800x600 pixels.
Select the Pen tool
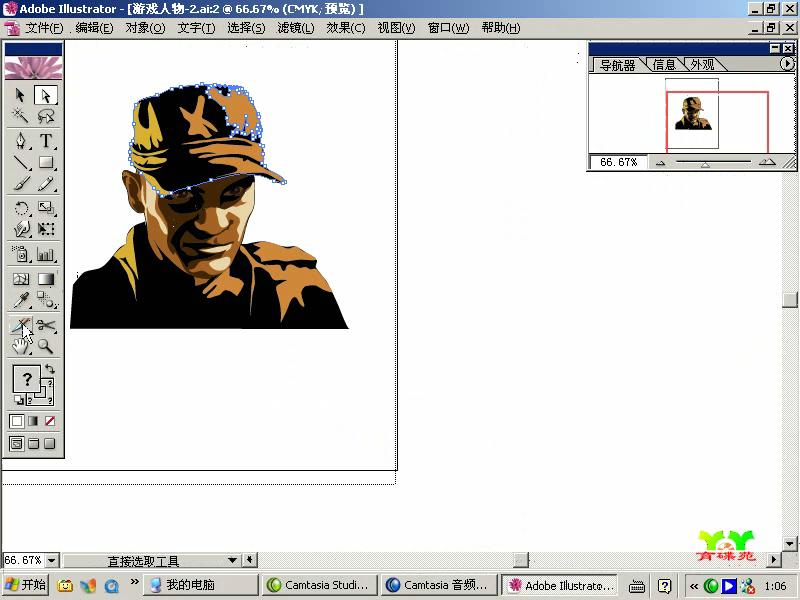point(20,140)
